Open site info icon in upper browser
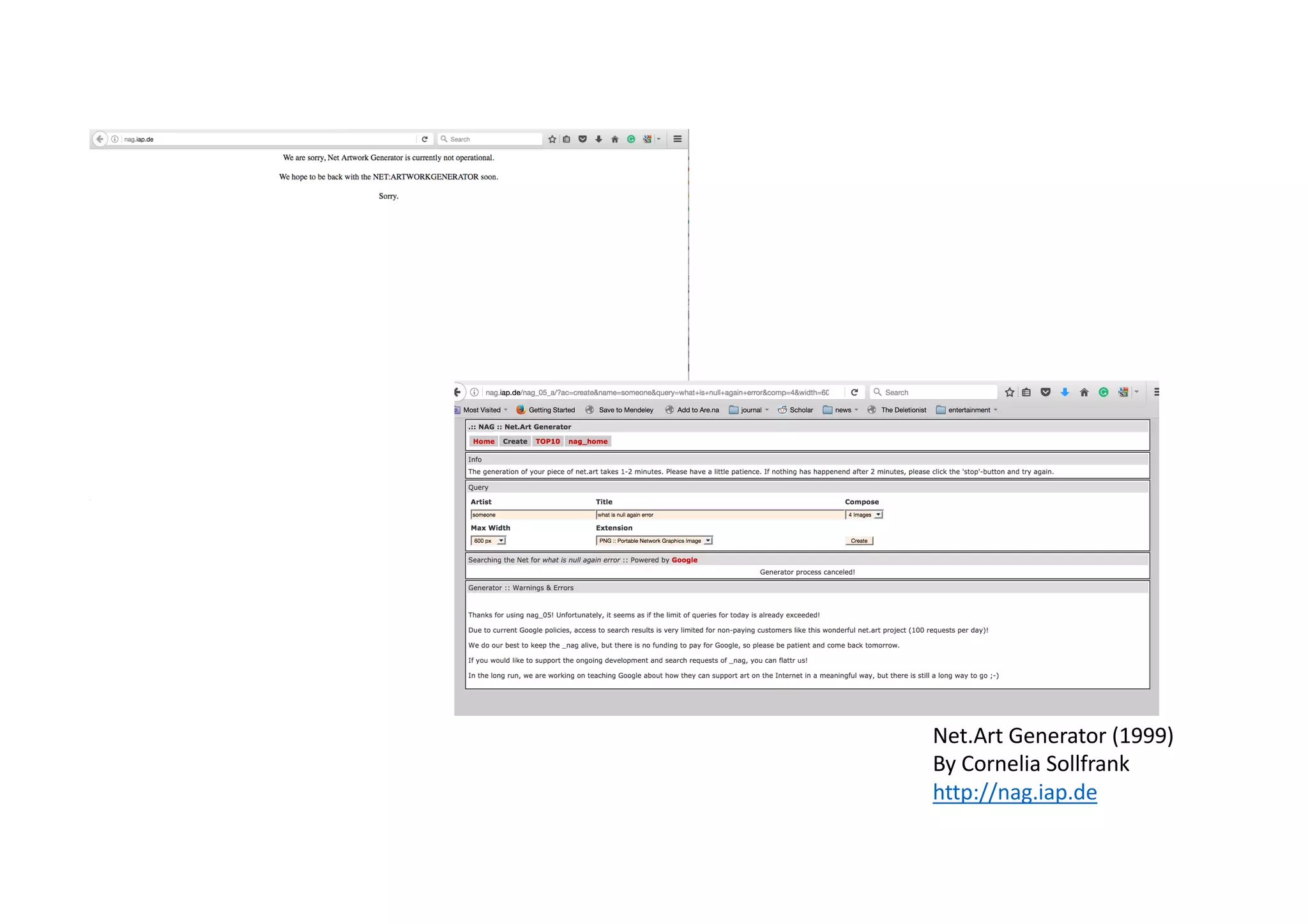The height and width of the screenshot is (924, 1308). point(115,139)
